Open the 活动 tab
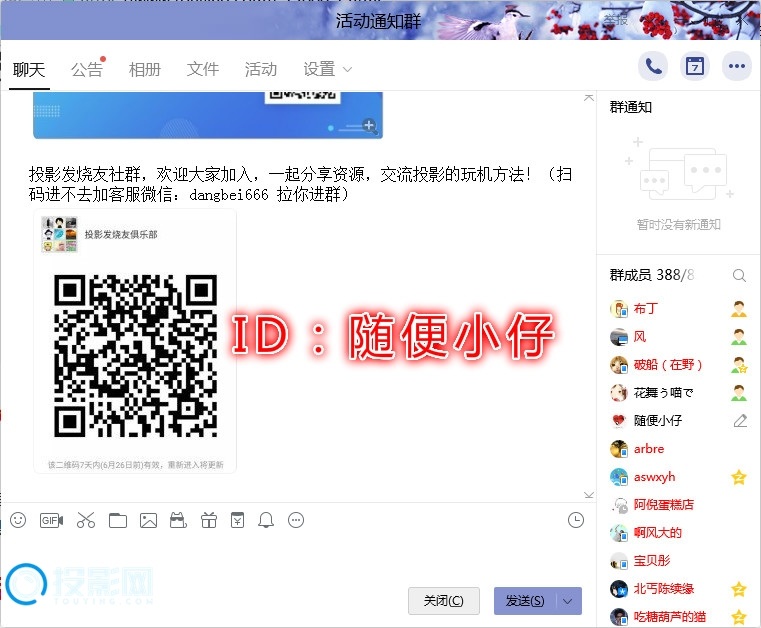Screen dimensions: 761x628 pyautogui.click(x=261, y=69)
